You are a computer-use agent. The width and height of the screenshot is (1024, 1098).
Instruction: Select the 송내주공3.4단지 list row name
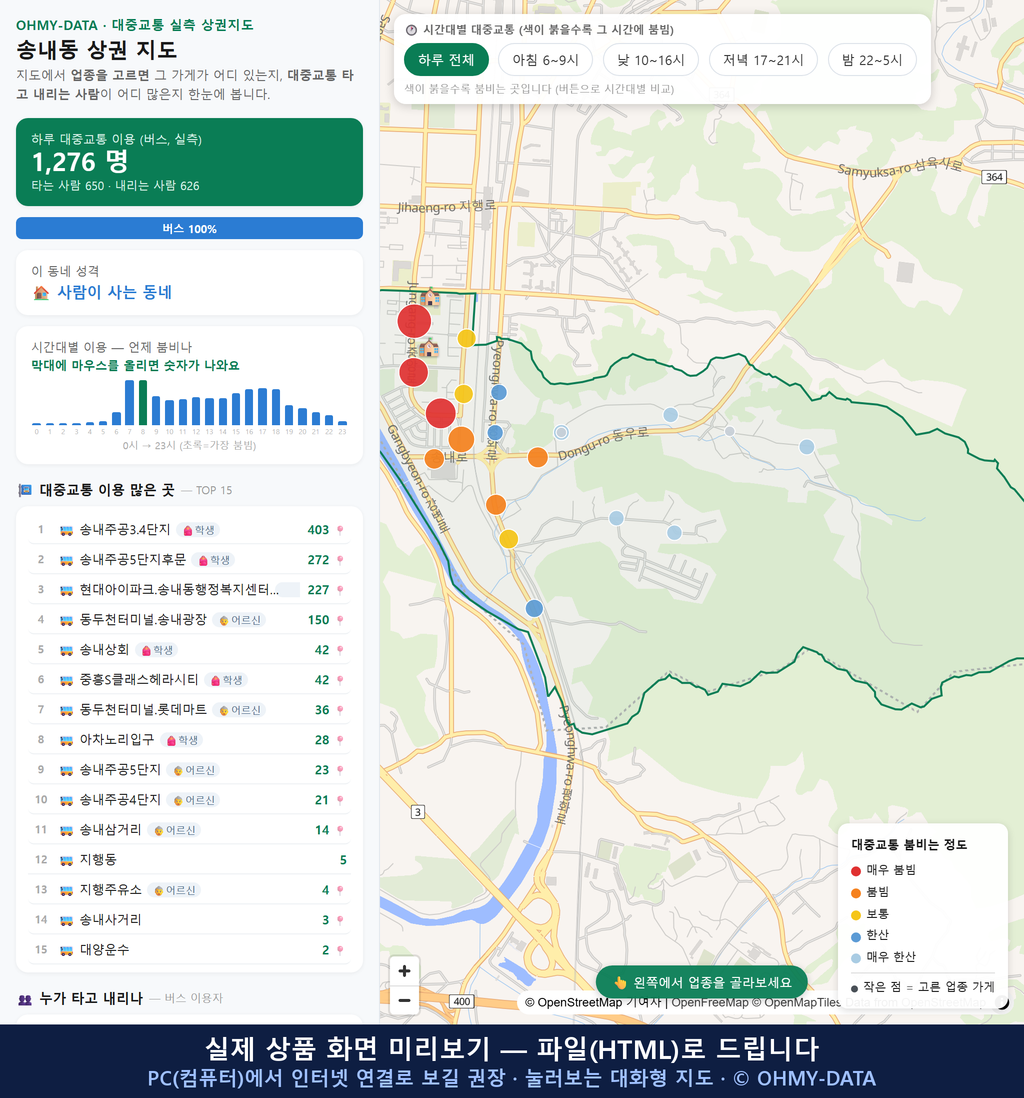coord(125,530)
